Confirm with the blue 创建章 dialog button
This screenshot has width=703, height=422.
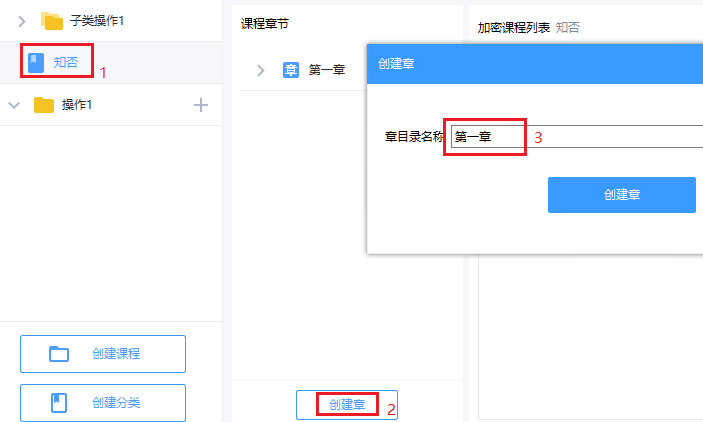point(621,195)
